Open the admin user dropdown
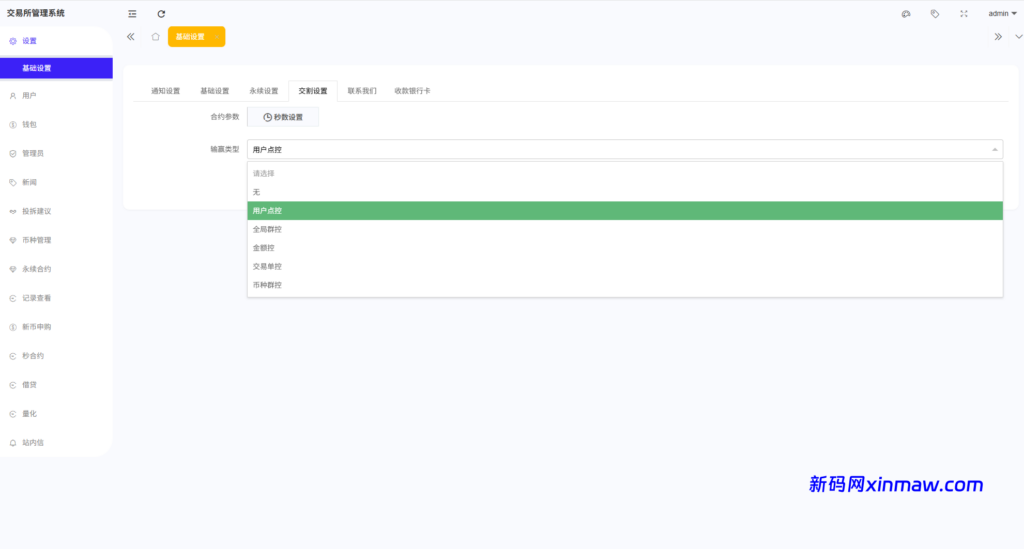Screen dimensions: 1024x549 coord(1002,14)
